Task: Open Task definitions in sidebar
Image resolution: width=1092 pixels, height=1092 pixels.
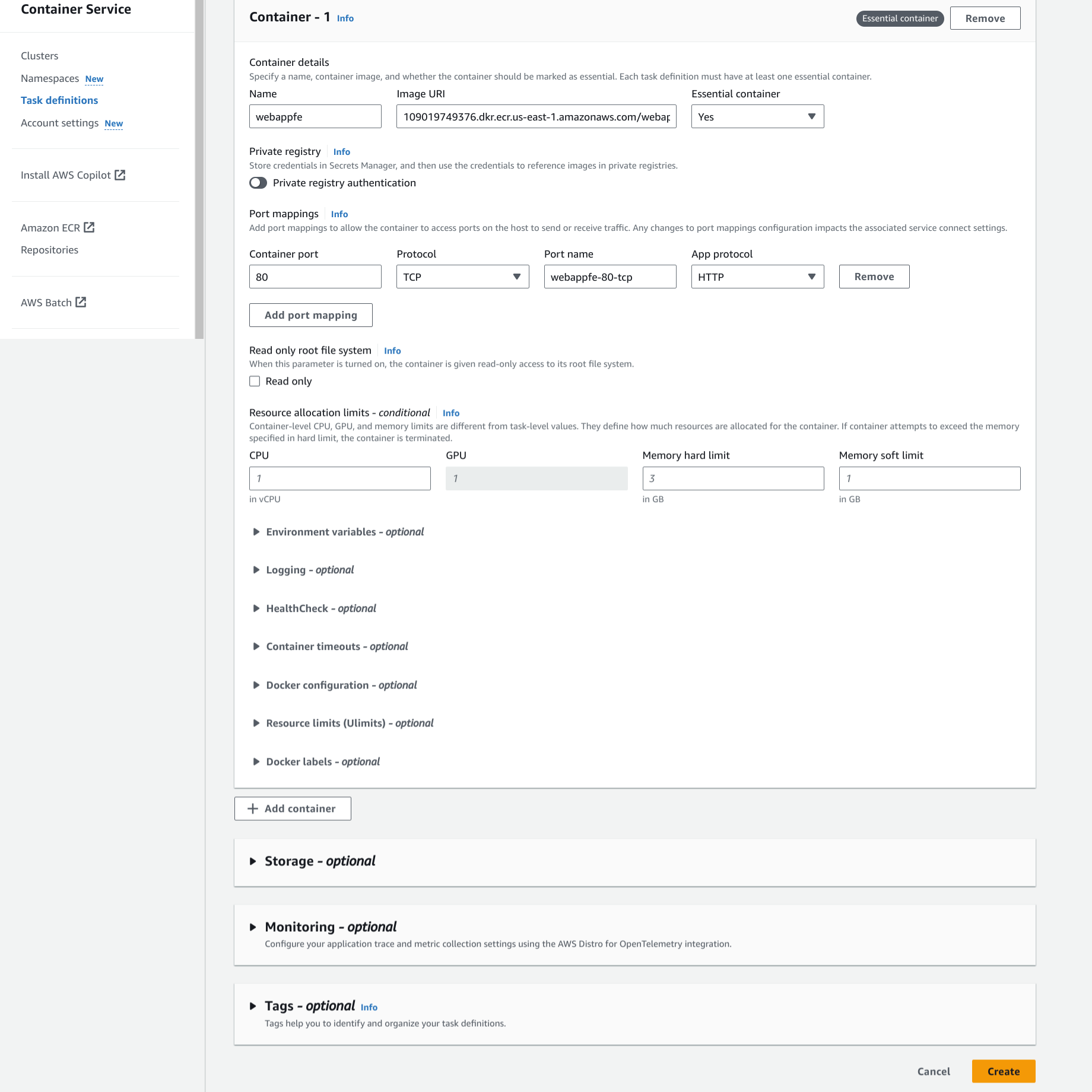Action: point(59,100)
